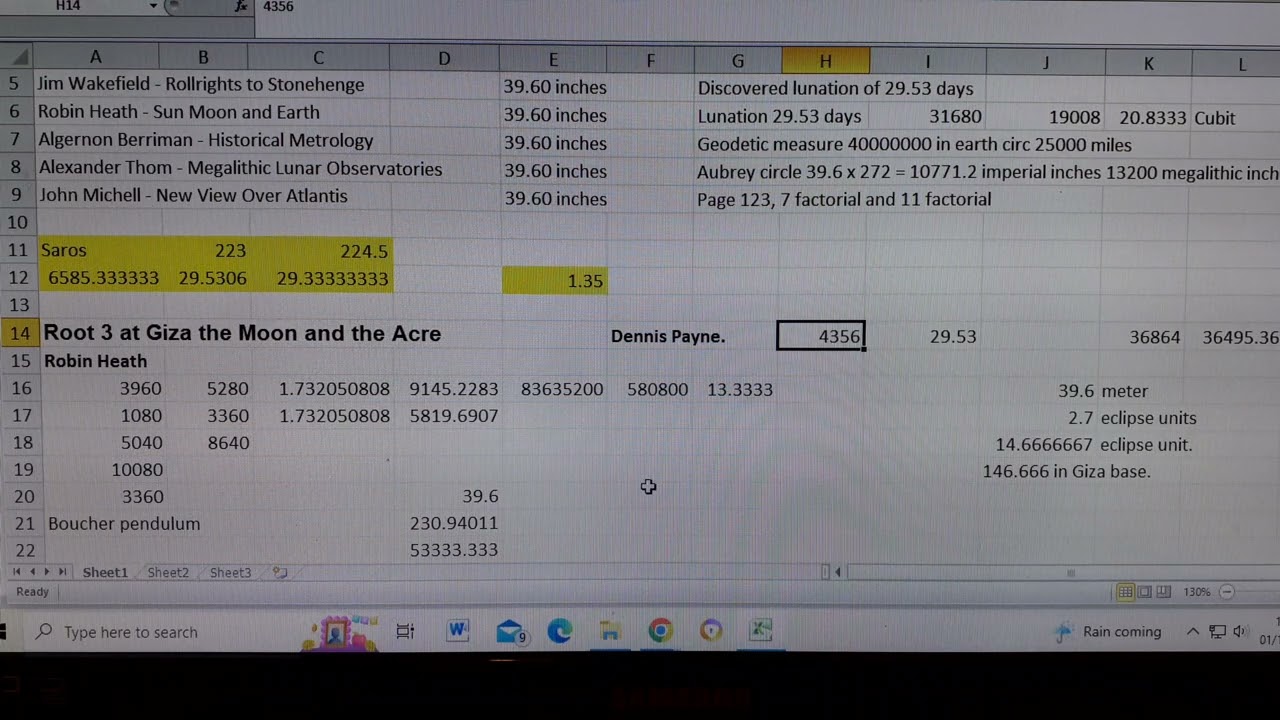
Task: Open File Explorer from the taskbar
Action: [x=610, y=631]
